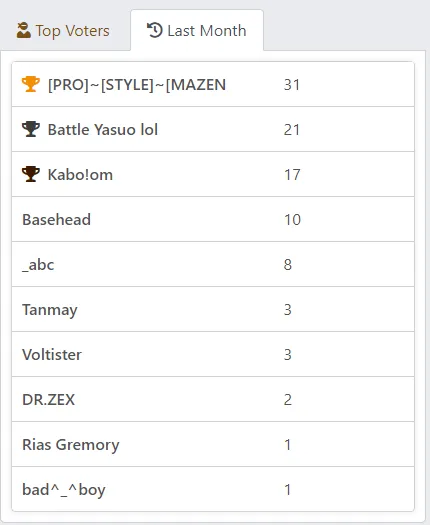Click the Kabo!om voter name

[x=80, y=175]
